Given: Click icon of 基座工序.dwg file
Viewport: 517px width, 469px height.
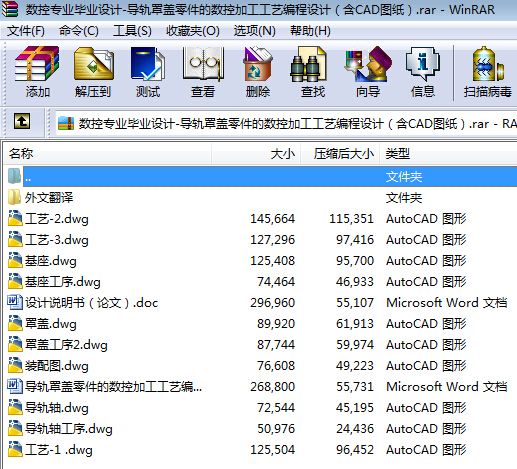Looking at the screenshot, I should click(15, 281).
